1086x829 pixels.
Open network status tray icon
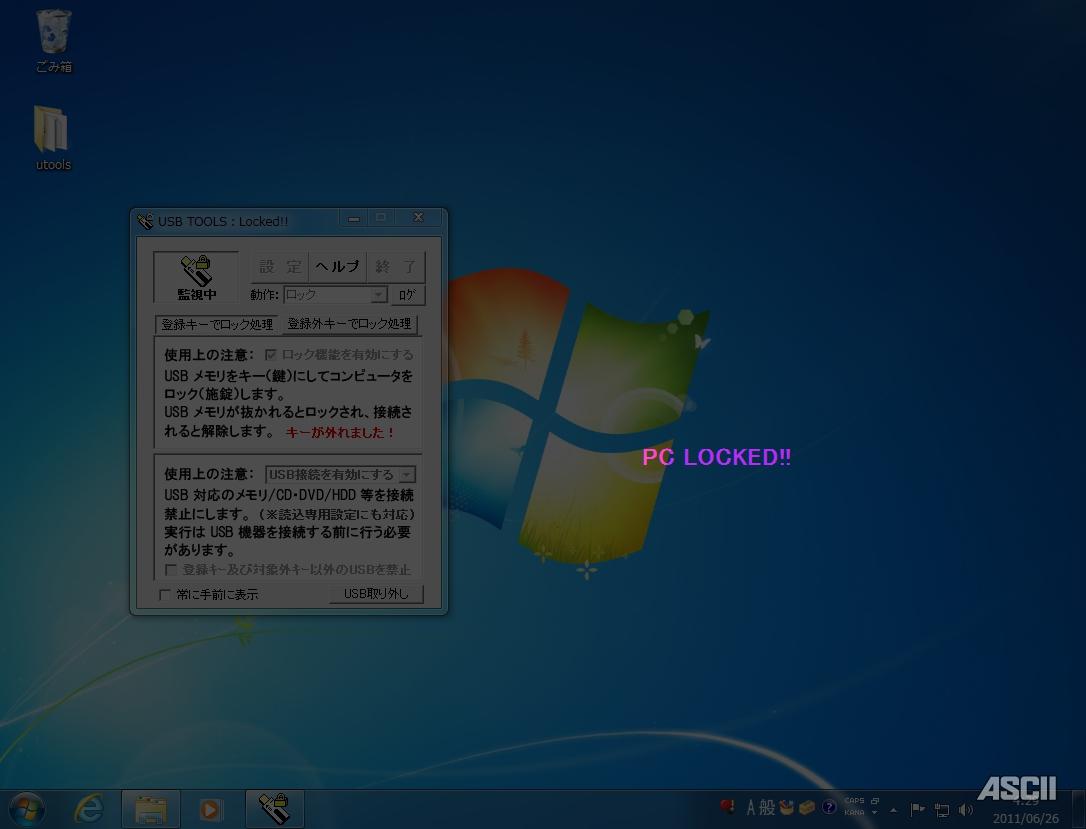(x=942, y=810)
